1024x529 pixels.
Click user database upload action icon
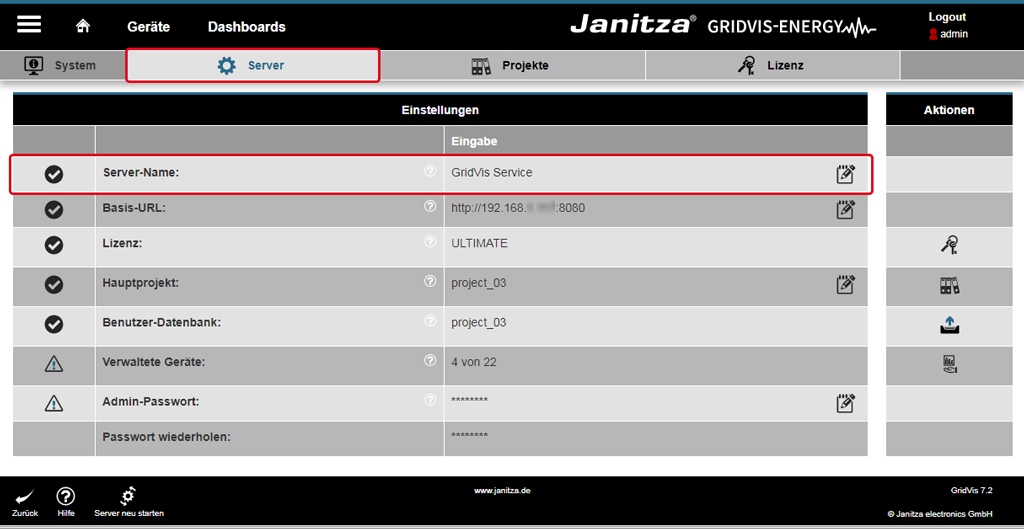point(949,324)
